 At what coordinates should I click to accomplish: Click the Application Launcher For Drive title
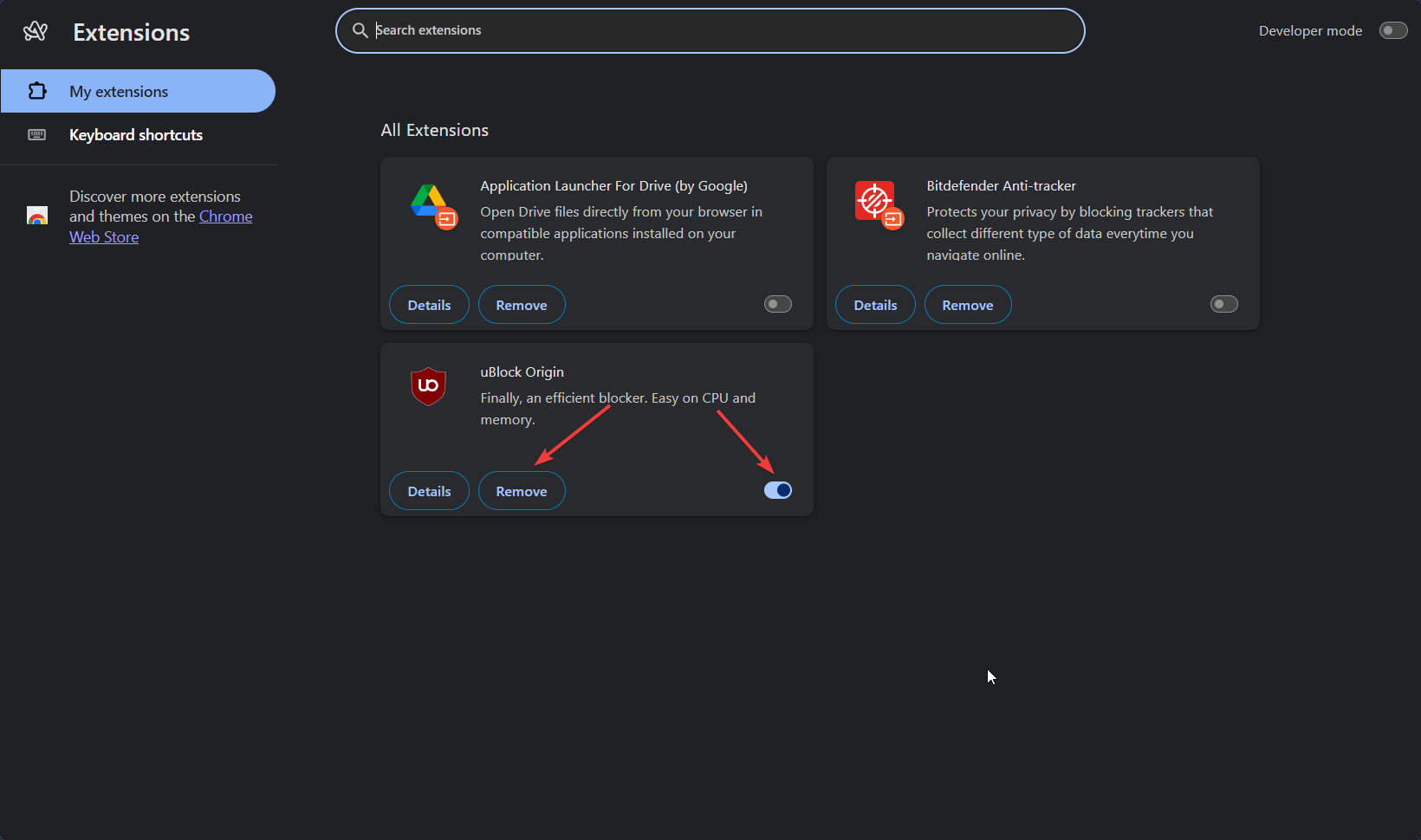[x=614, y=185]
